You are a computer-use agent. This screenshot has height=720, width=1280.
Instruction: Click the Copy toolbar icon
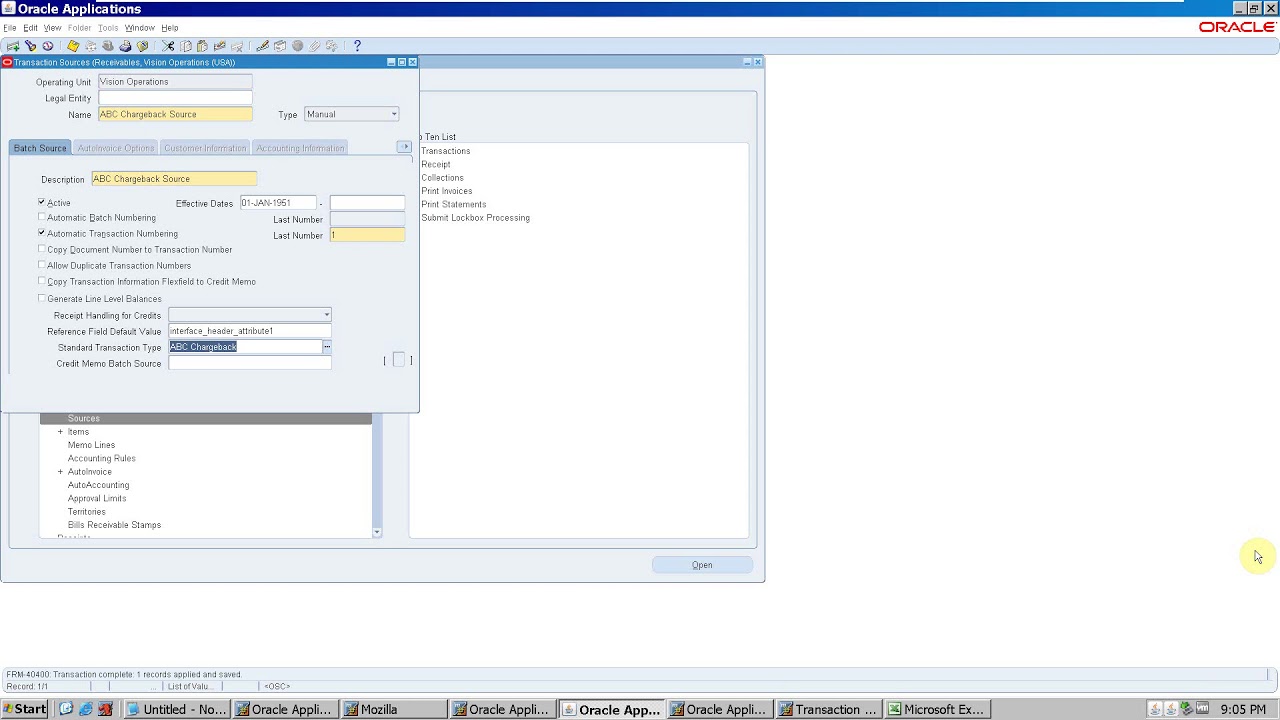click(x=186, y=46)
